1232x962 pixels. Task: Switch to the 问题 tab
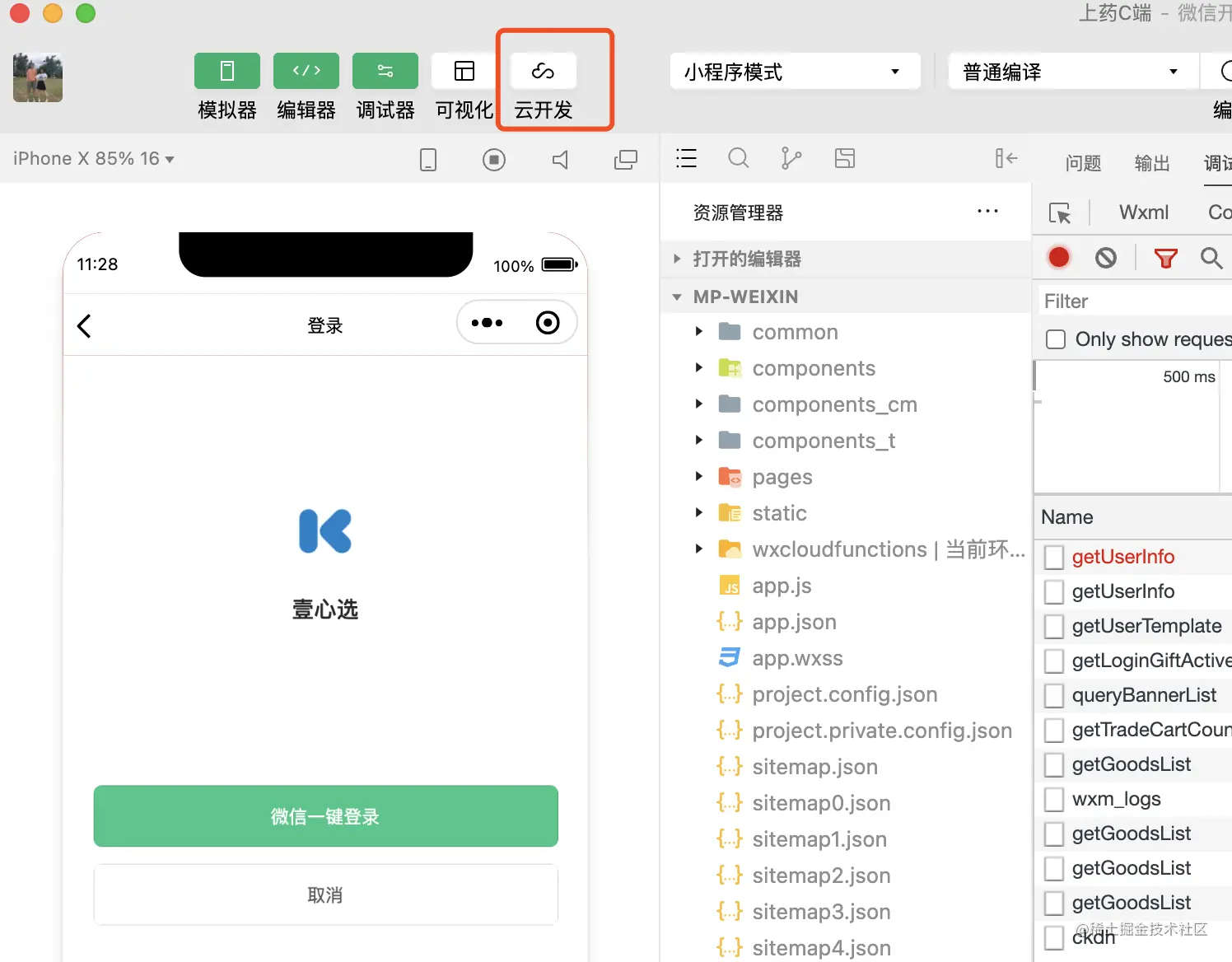point(1083,163)
